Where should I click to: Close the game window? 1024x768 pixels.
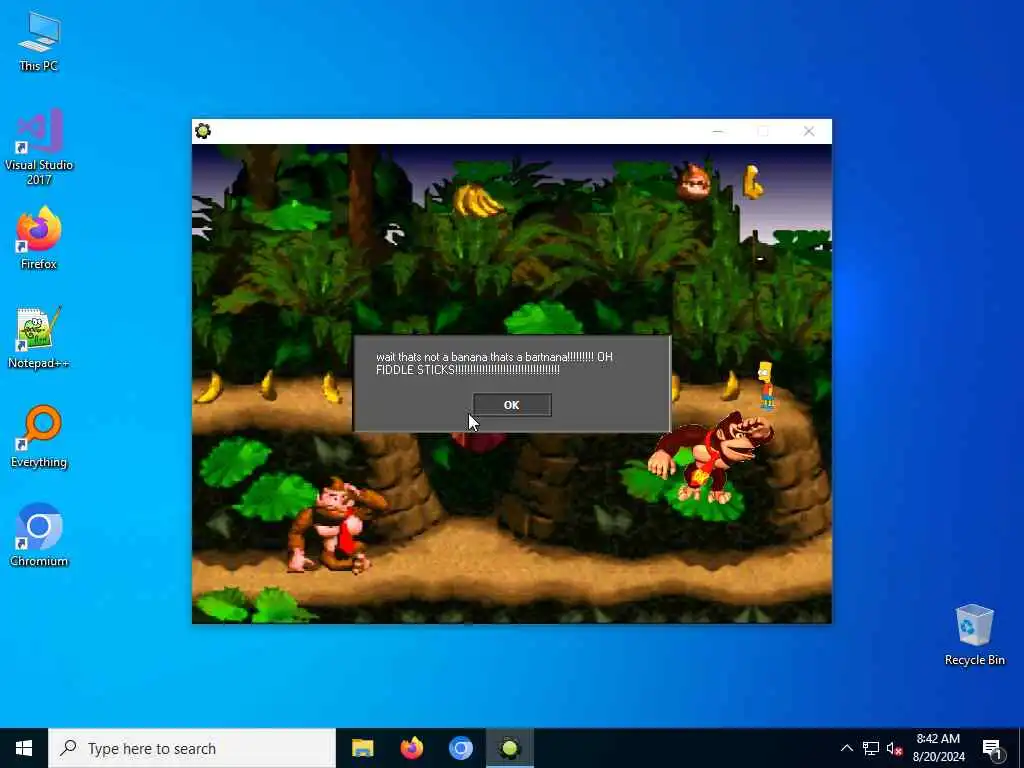[x=808, y=131]
